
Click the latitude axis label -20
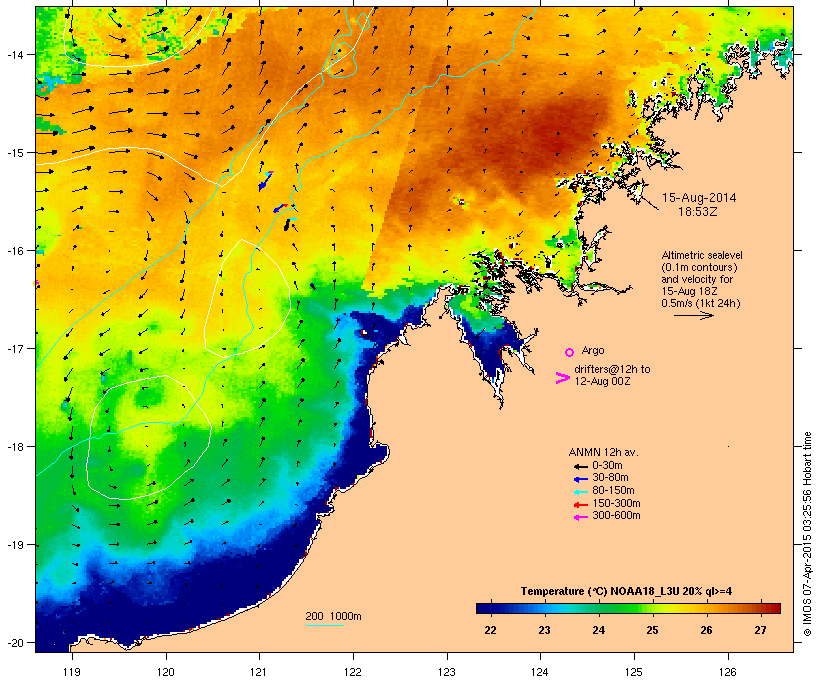tap(14, 642)
